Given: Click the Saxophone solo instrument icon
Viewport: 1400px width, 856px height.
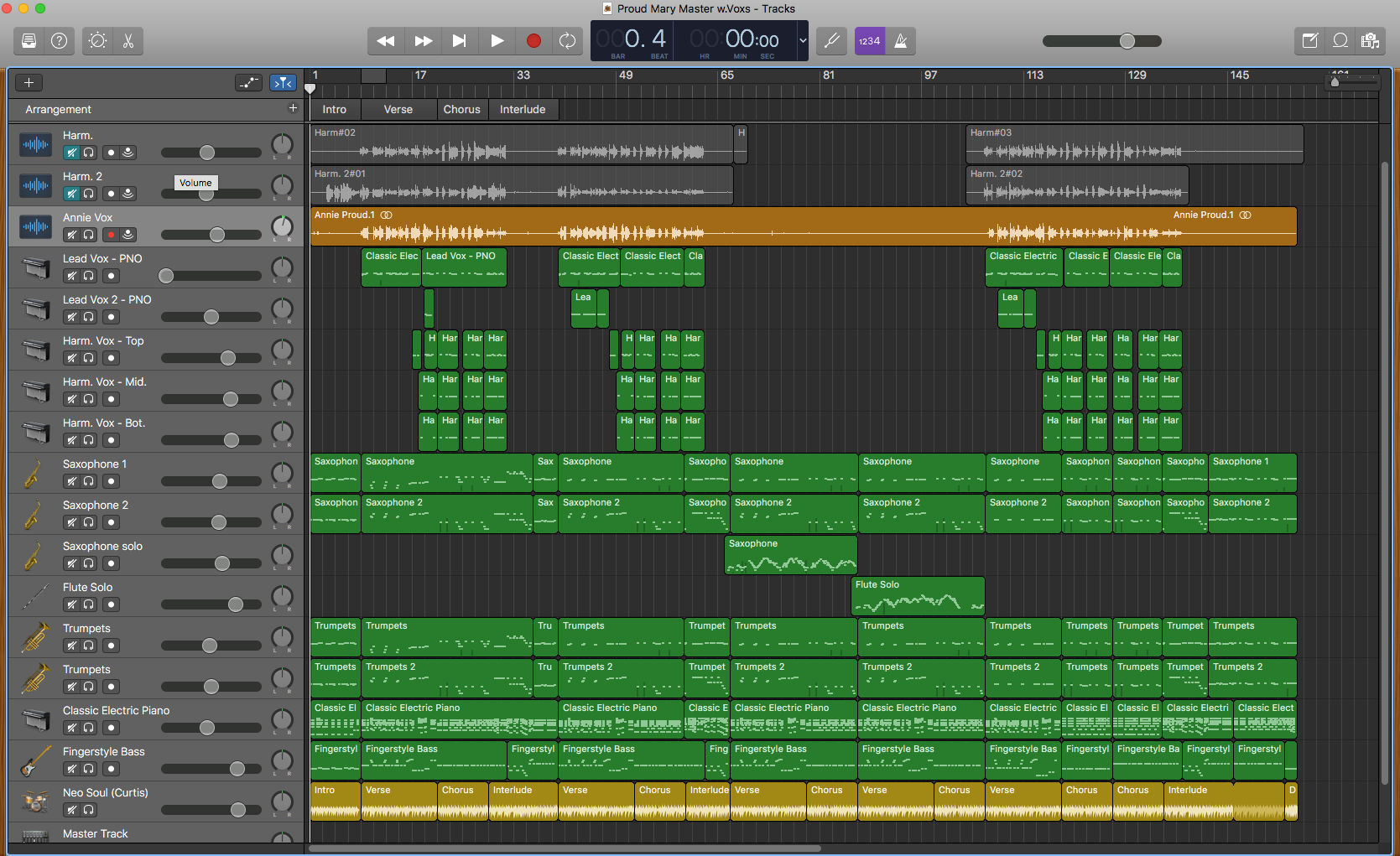Looking at the screenshot, I should pyautogui.click(x=34, y=555).
